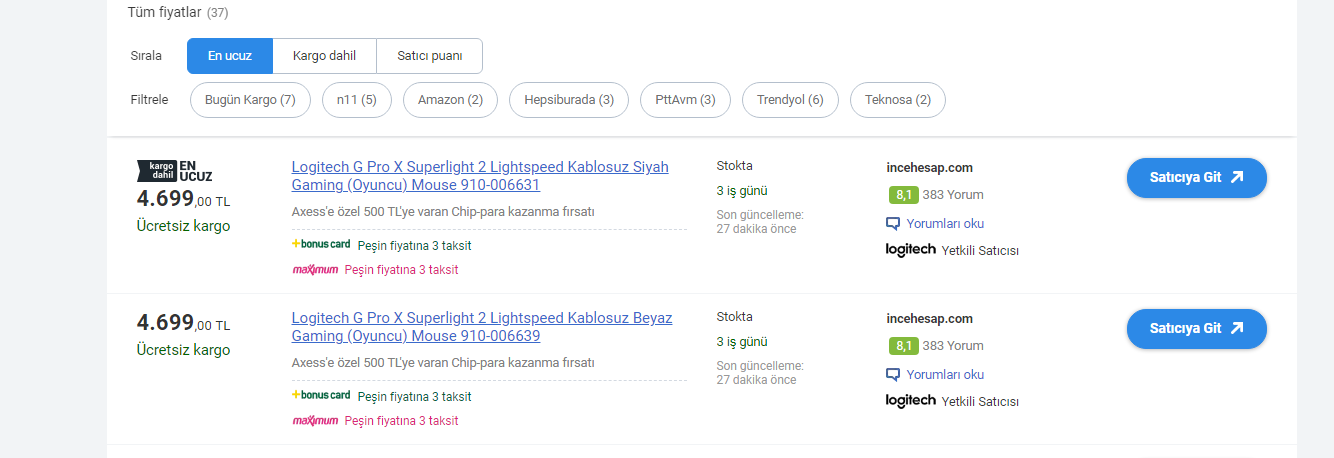Click Satıcıya Git for the black mouse
The image size is (1334, 458).
pyautogui.click(x=1196, y=178)
